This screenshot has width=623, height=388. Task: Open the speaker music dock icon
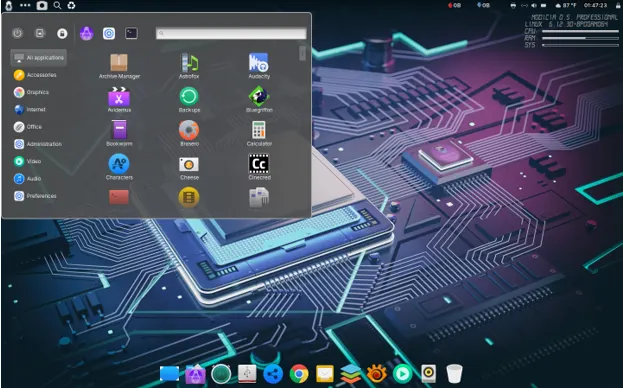click(428, 374)
